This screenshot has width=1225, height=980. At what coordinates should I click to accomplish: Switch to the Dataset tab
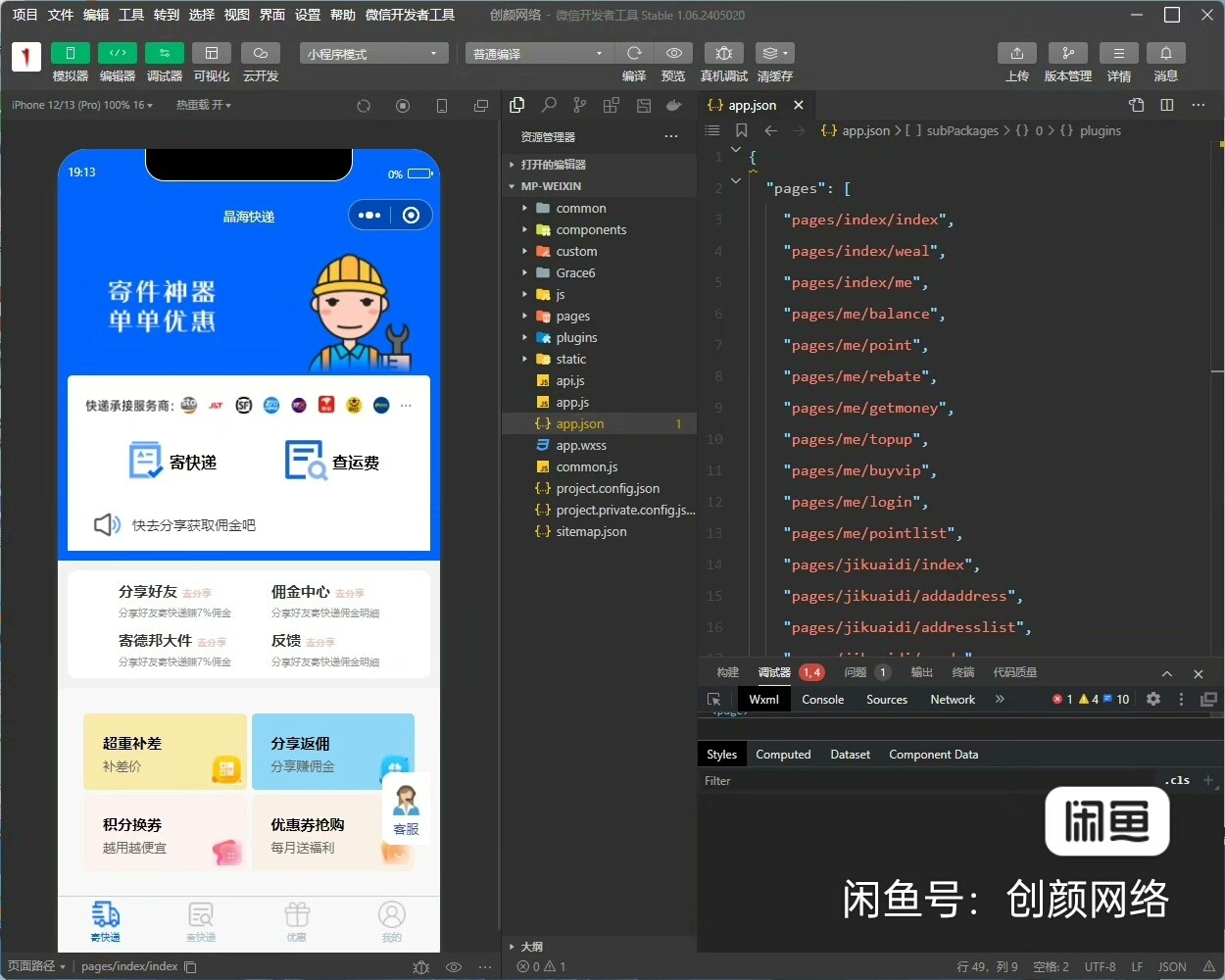pyautogui.click(x=850, y=755)
